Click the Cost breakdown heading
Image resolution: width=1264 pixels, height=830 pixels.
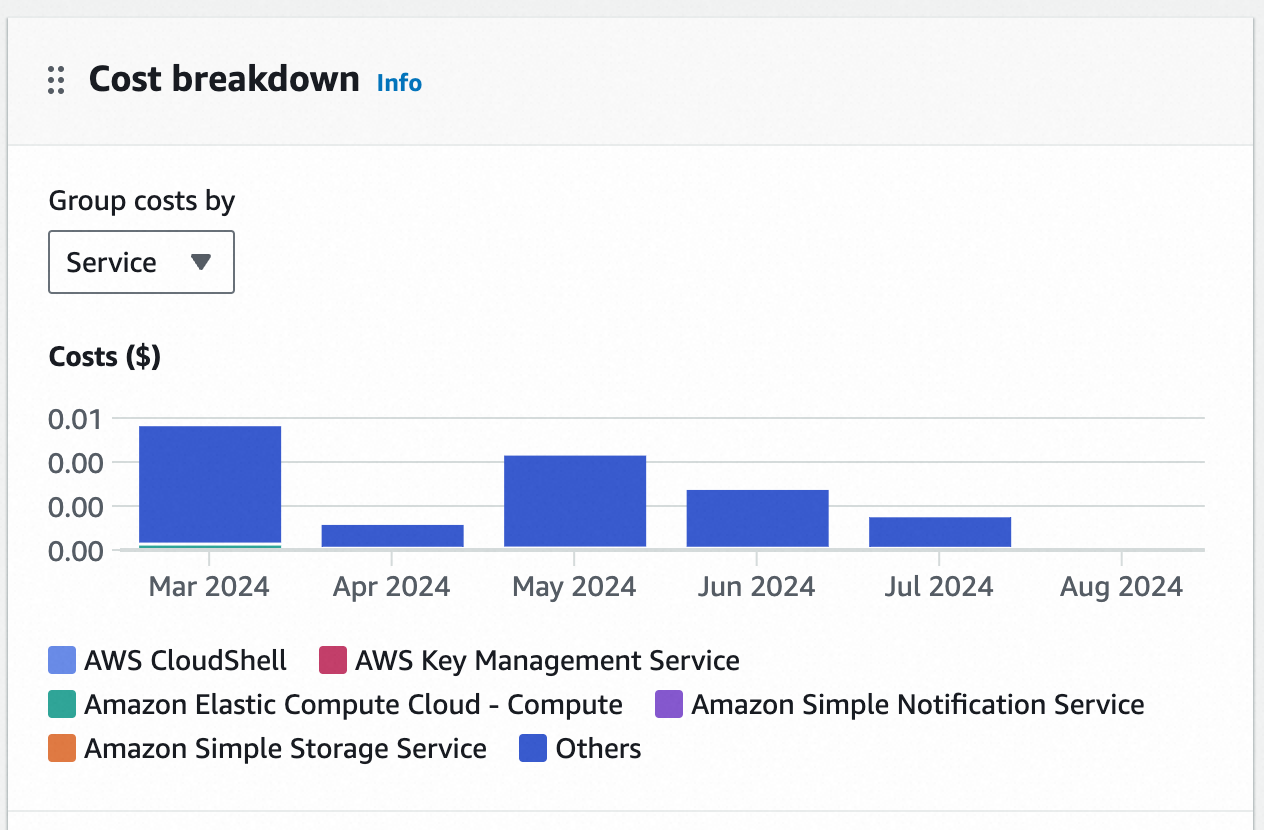[x=224, y=79]
